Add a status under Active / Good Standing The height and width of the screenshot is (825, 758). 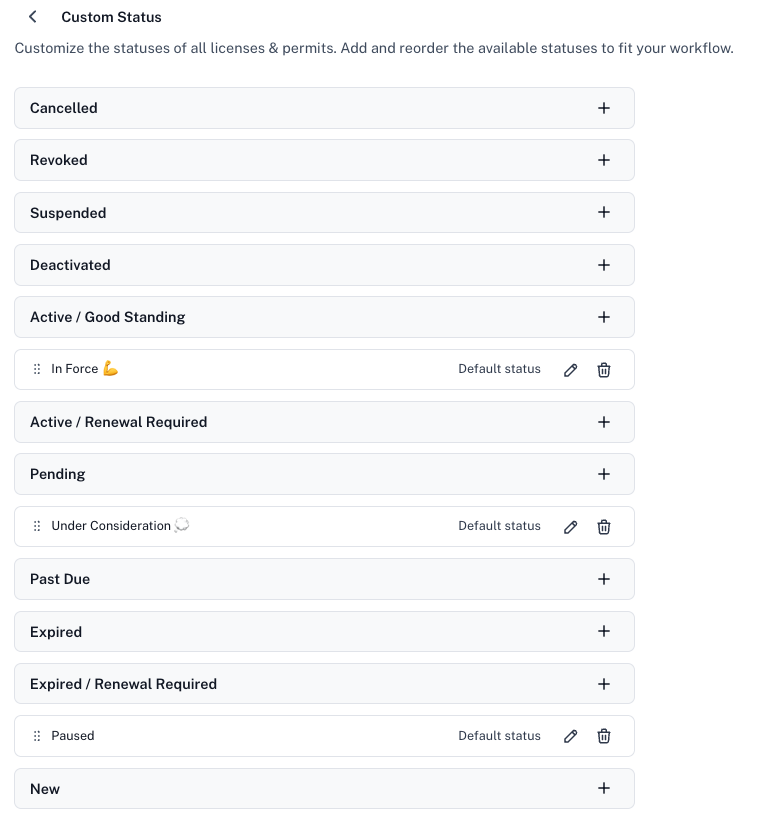coord(604,317)
